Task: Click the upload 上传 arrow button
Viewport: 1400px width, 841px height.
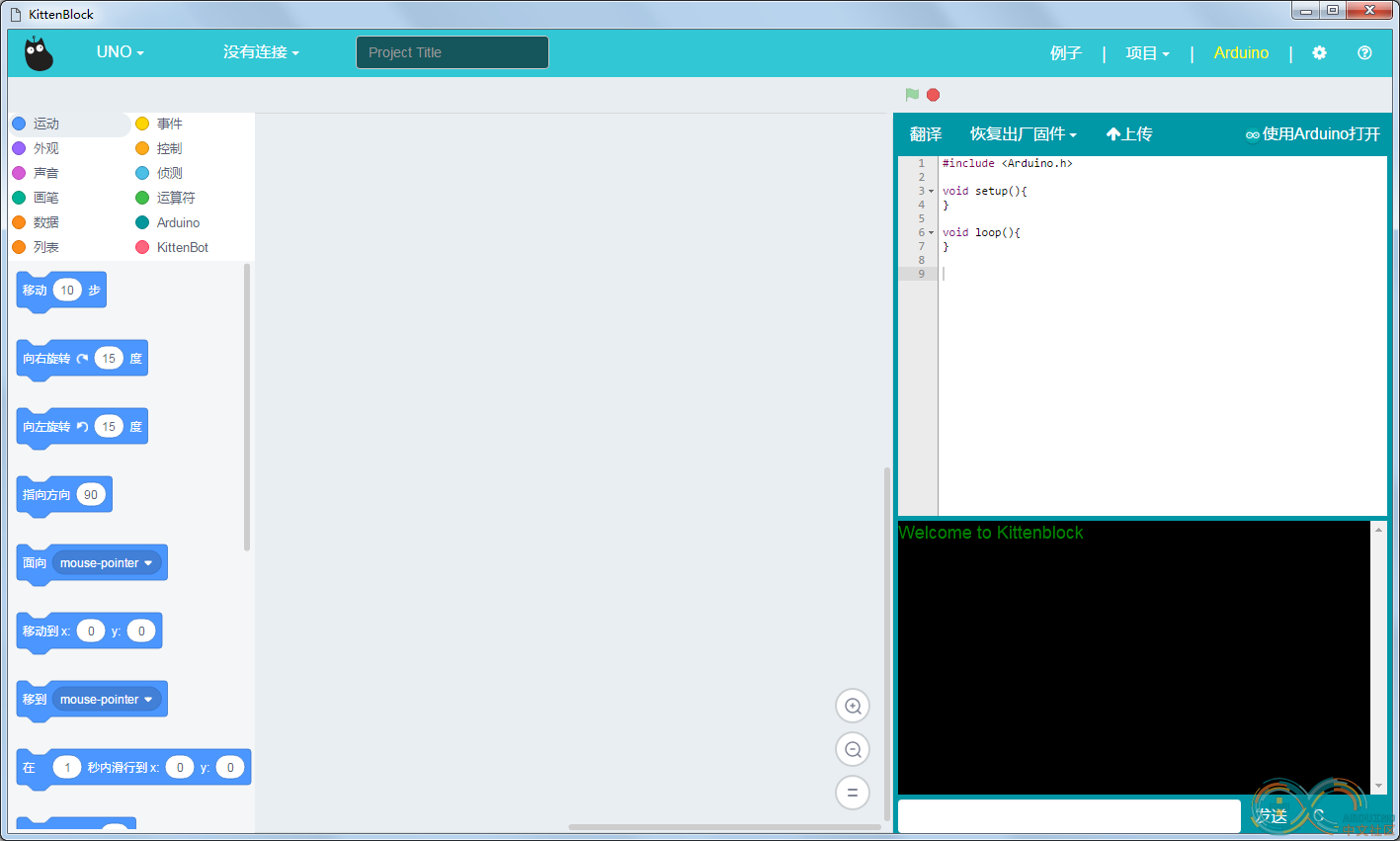Action: [1129, 134]
